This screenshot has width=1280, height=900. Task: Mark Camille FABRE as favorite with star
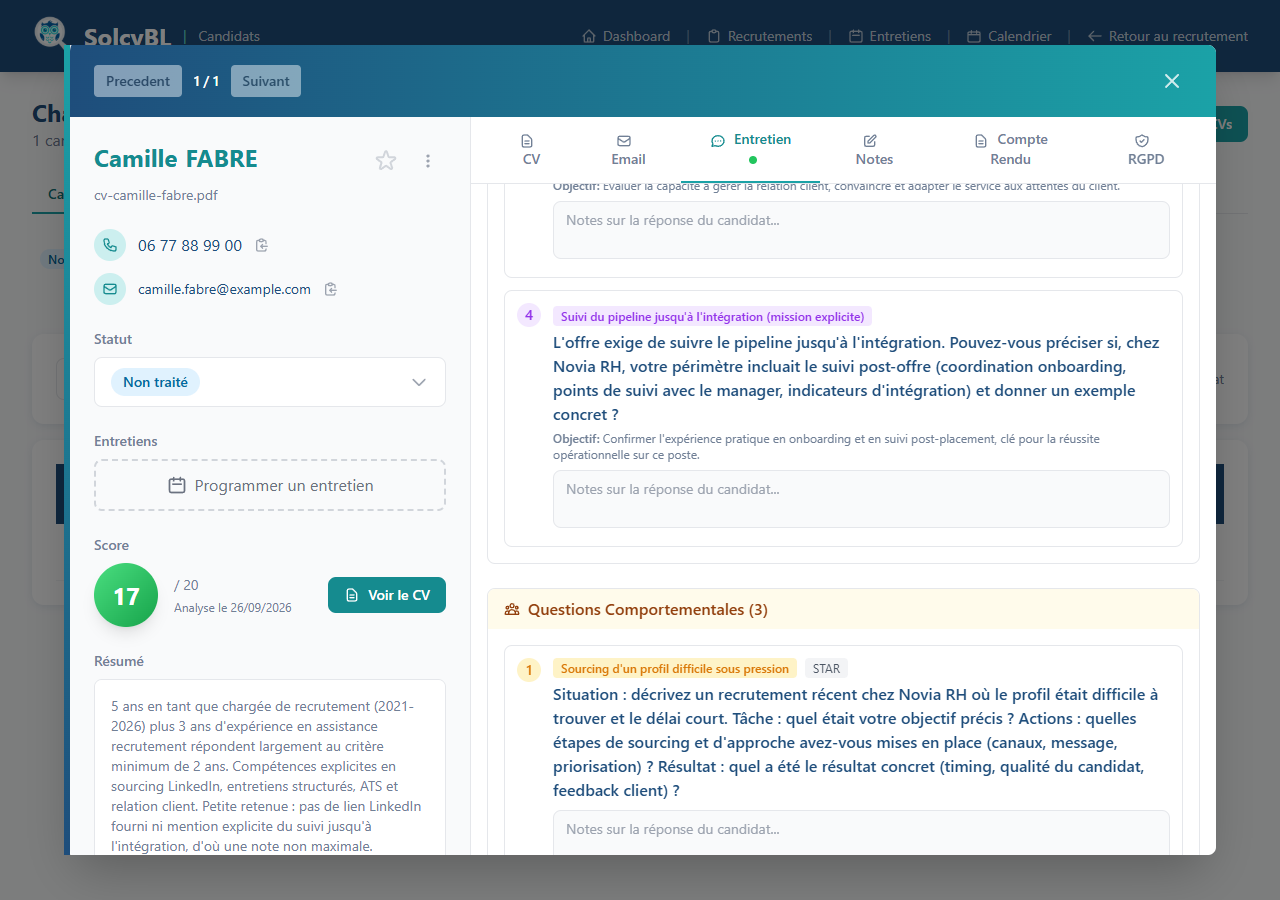[386, 160]
